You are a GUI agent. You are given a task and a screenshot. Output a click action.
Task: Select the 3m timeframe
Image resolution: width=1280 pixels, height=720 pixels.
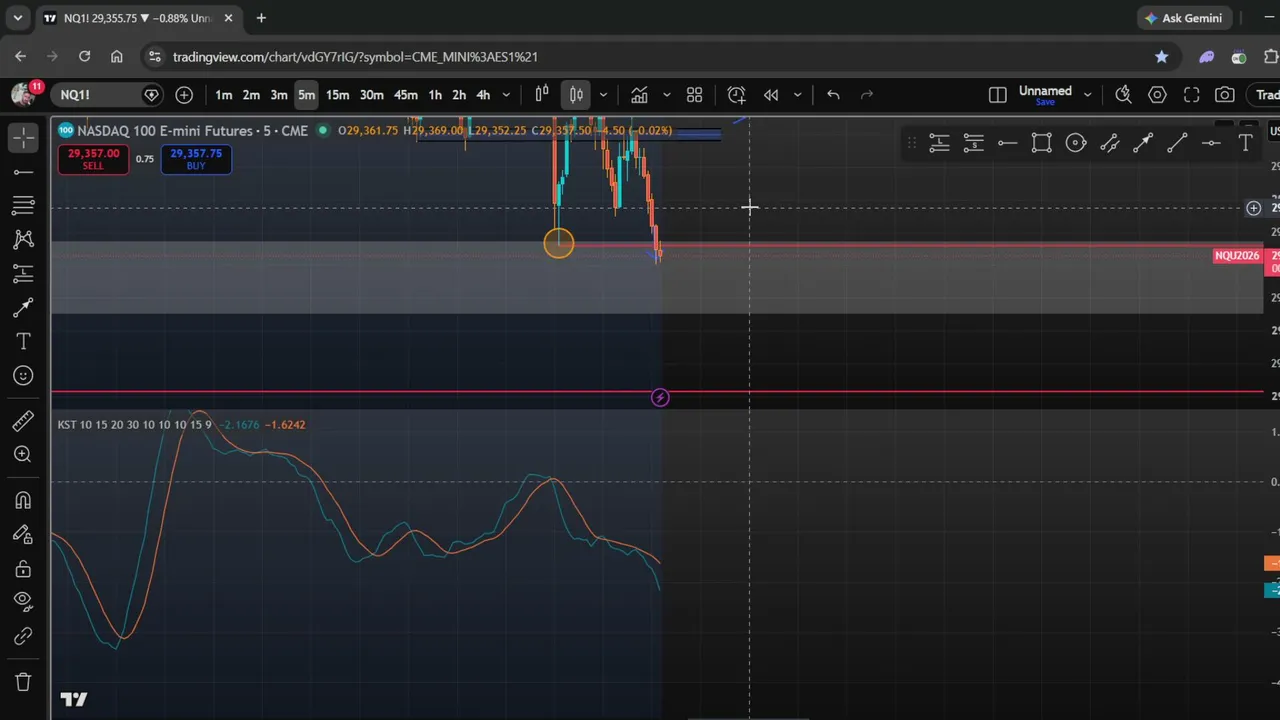pos(279,95)
